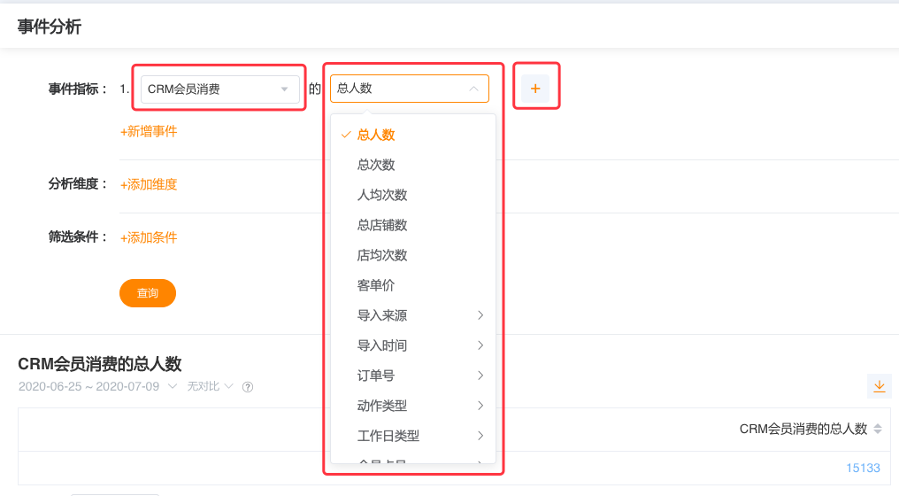Click the +新增事件 link

(x=149, y=131)
